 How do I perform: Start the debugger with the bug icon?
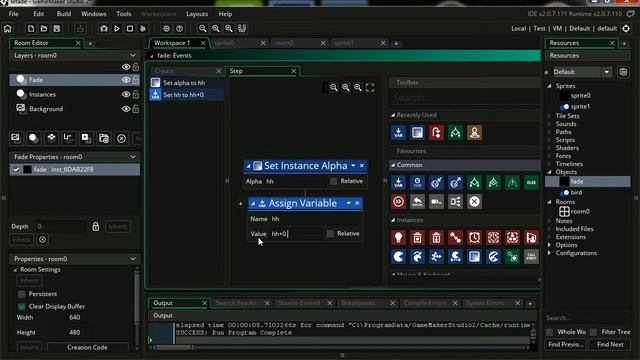tap(104, 29)
